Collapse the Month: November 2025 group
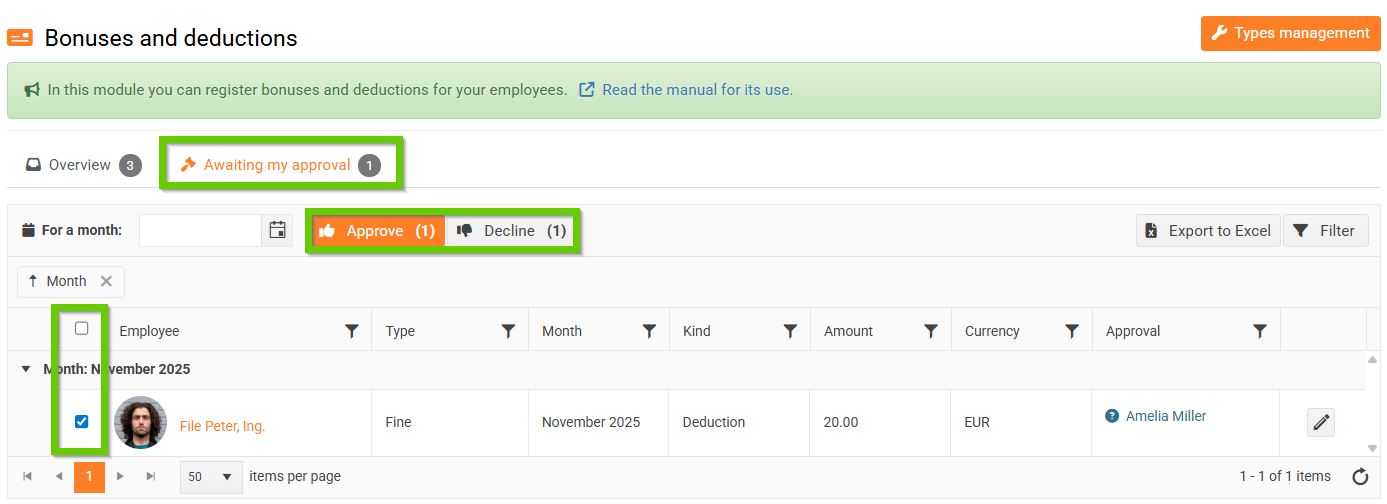This screenshot has width=1387, height=504. (26, 369)
